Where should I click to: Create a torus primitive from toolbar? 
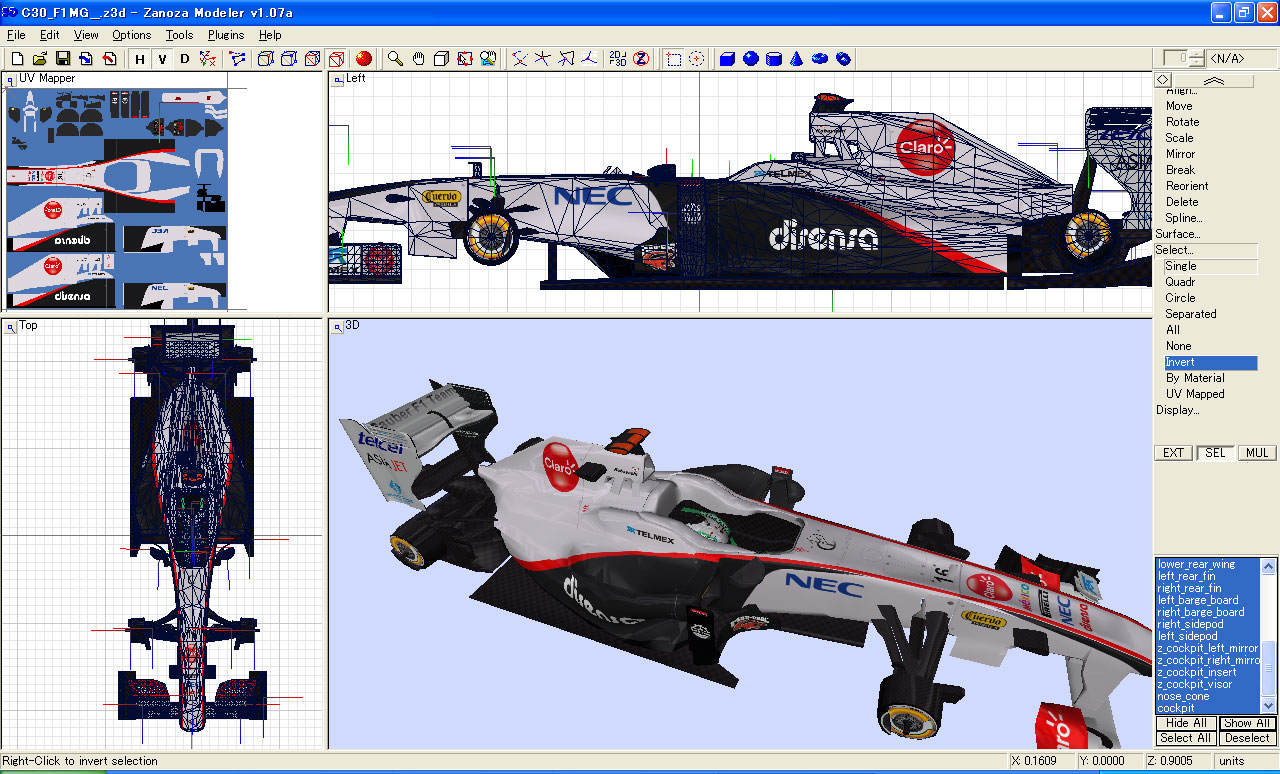(820, 59)
